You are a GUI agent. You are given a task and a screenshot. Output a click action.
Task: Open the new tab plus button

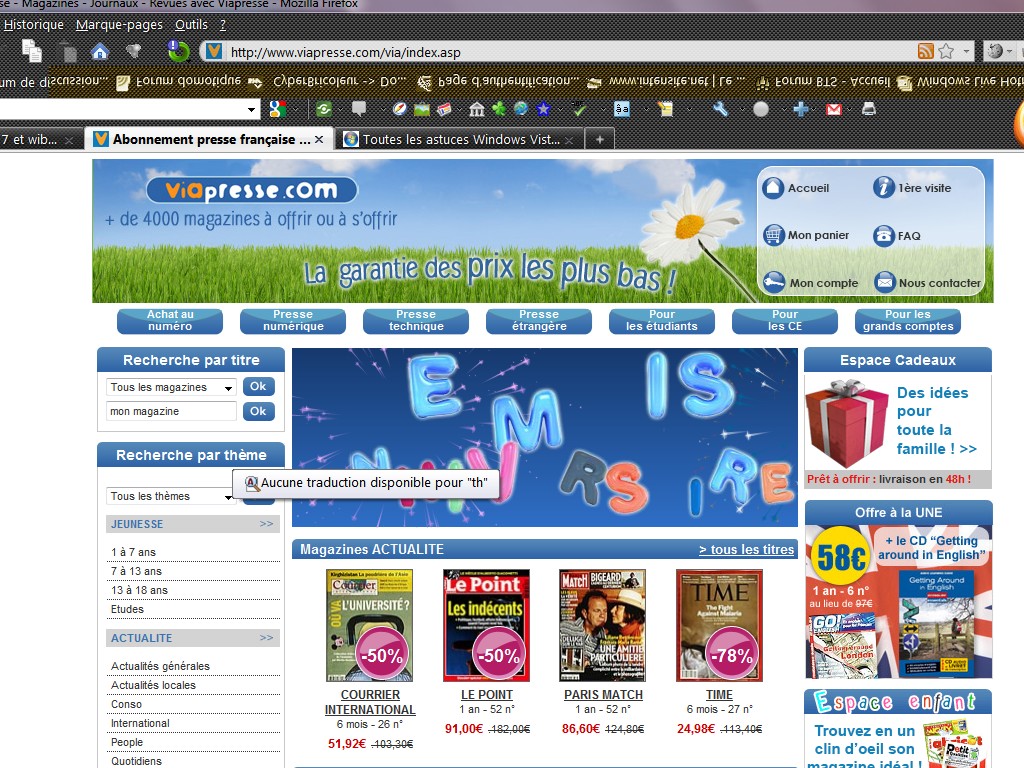599,140
